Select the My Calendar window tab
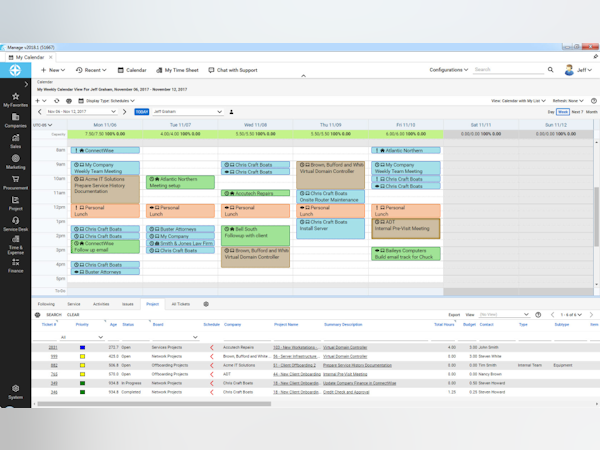600x450 pixels. (x=30, y=57)
